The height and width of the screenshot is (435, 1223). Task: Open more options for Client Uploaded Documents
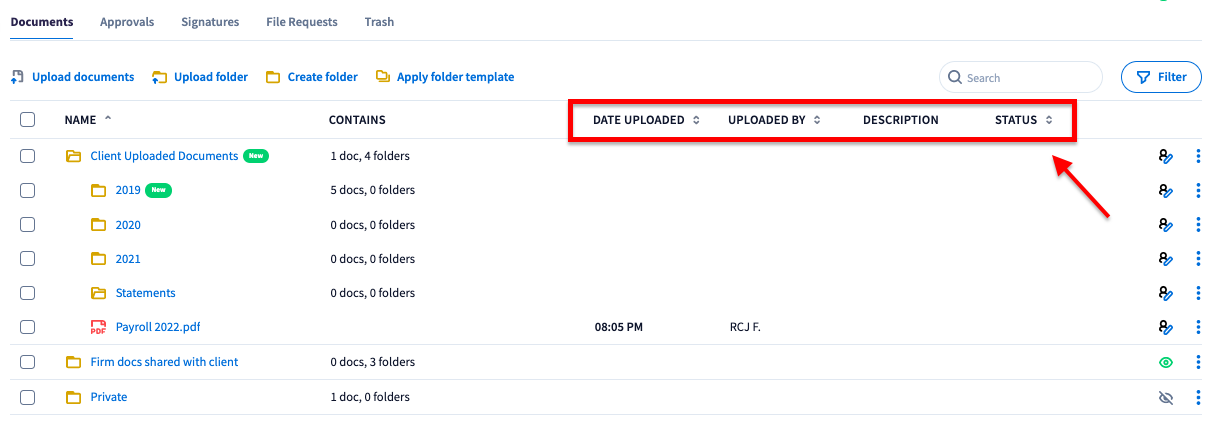tap(1198, 156)
